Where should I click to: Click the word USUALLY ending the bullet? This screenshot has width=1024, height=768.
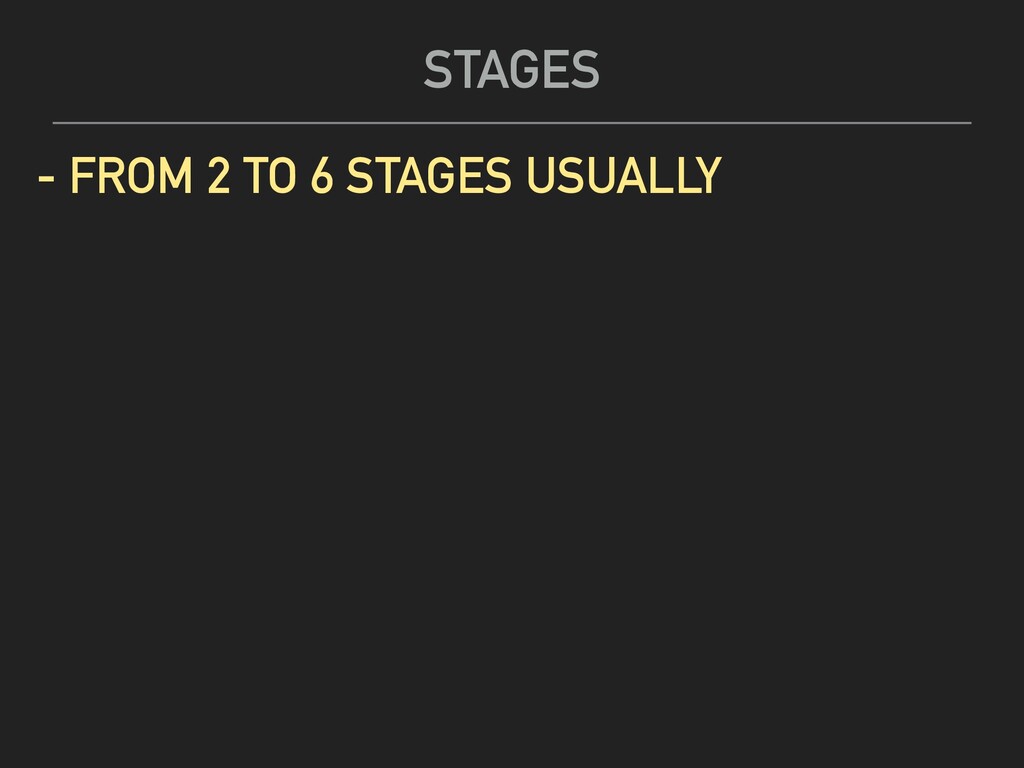click(624, 175)
